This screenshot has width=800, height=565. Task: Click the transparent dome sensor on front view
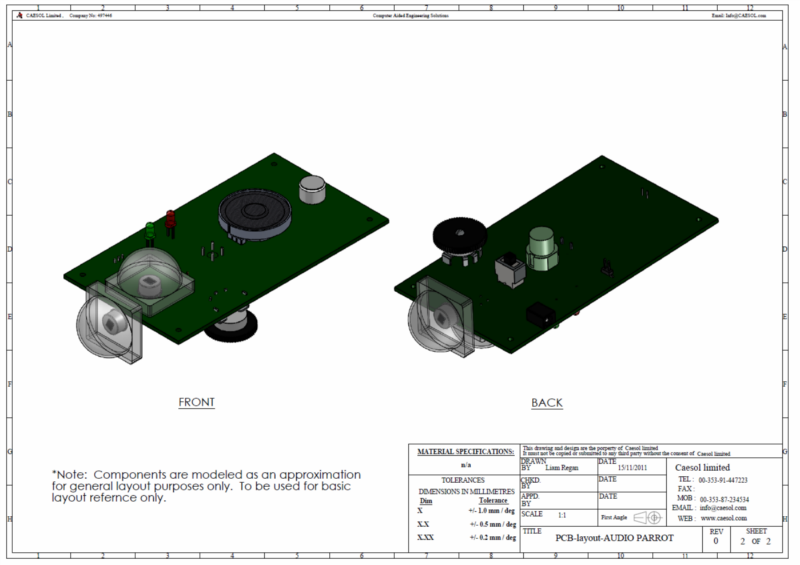(150, 282)
